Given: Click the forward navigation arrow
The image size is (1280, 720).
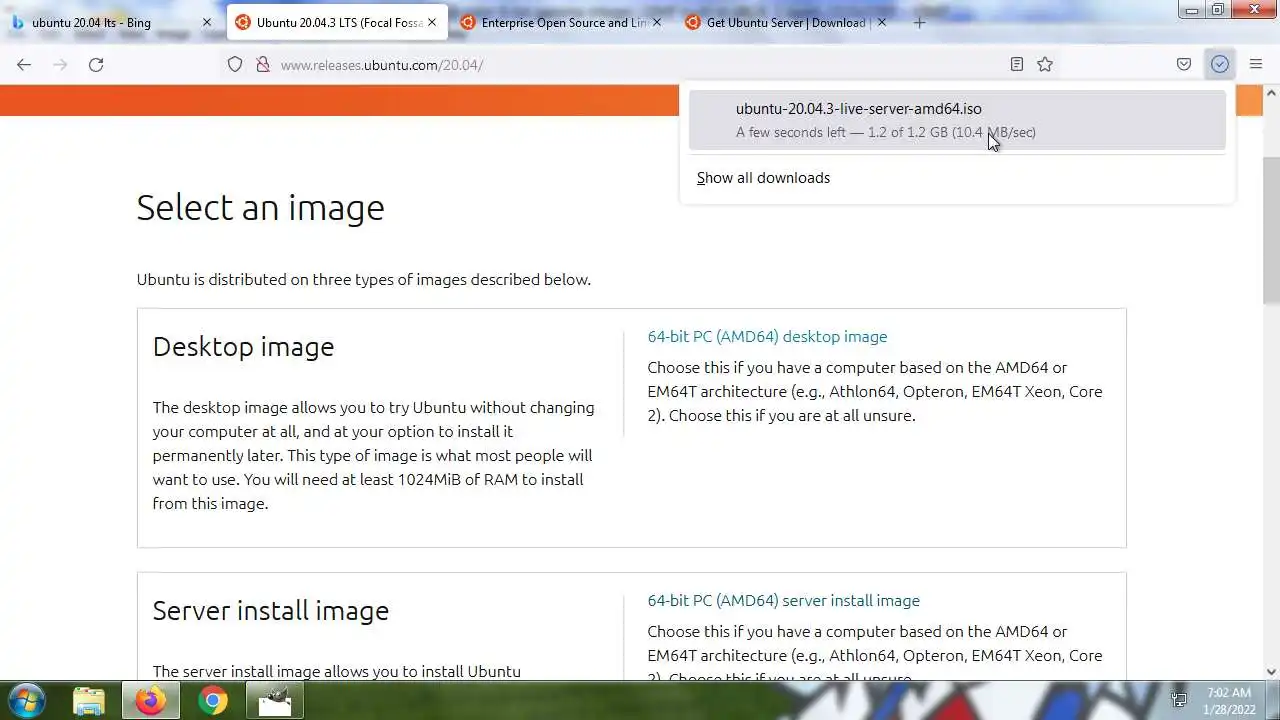Looking at the screenshot, I should coord(60,64).
